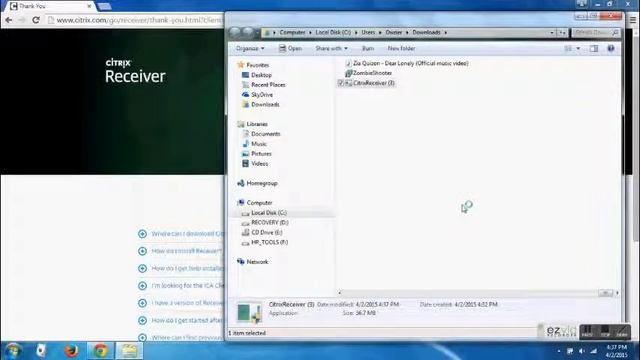Open Homegroup in the navigation pane
The height and width of the screenshot is (360, 640).
(262, 183)
